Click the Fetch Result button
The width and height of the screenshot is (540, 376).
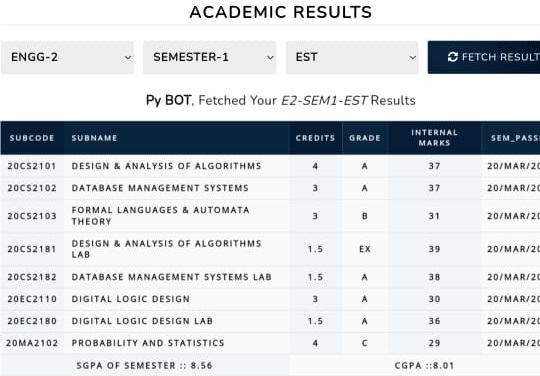pos(484,57)
